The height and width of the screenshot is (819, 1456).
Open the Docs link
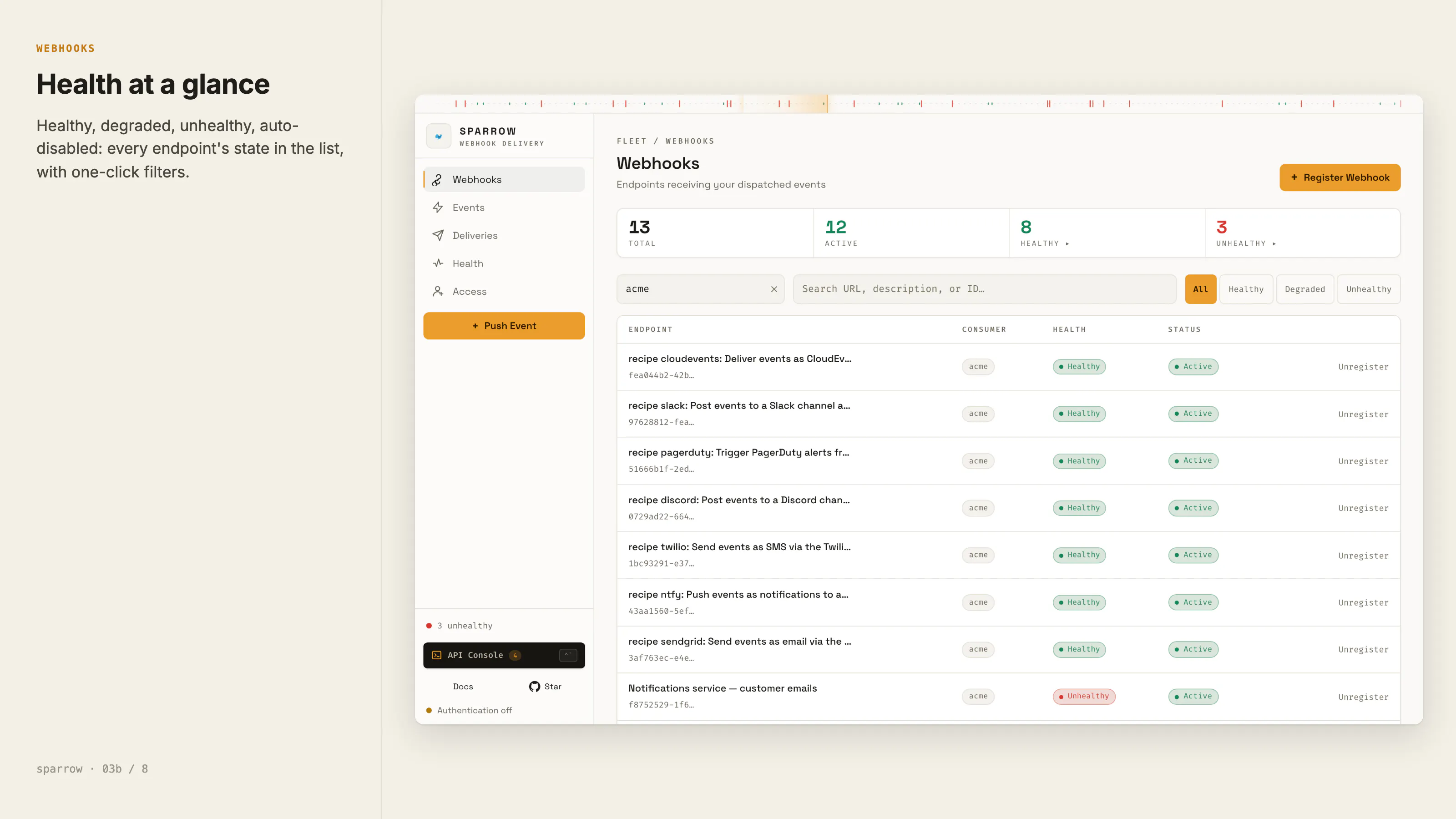tap(463, 687)
